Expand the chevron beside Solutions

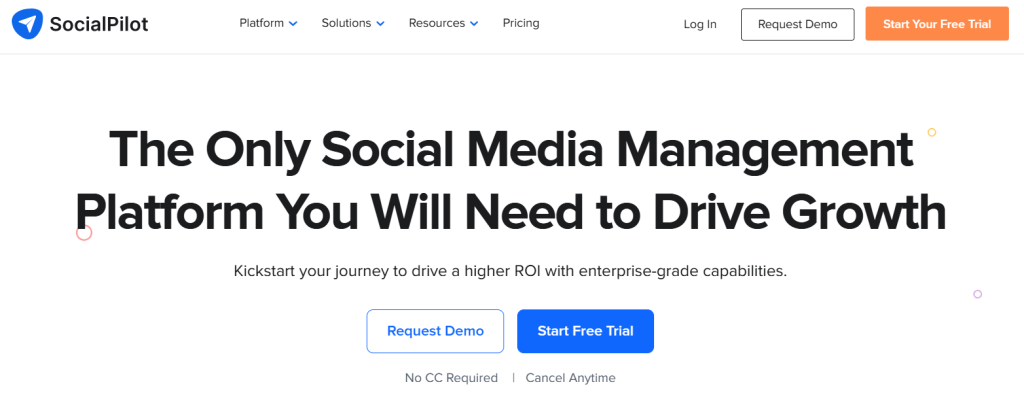[381, 24]
